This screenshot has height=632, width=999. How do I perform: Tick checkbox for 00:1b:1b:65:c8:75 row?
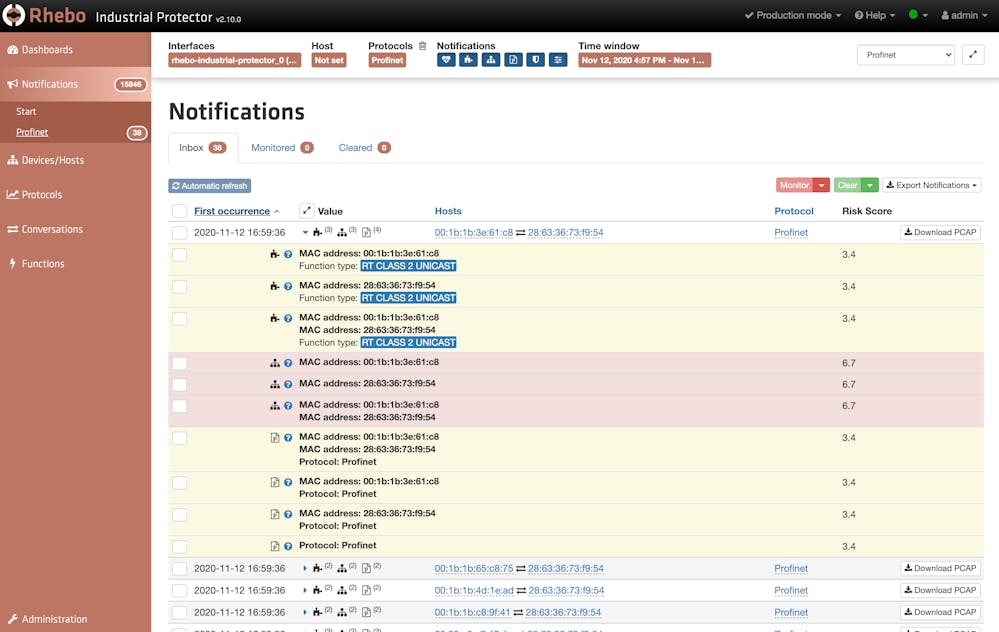[180, 568]
